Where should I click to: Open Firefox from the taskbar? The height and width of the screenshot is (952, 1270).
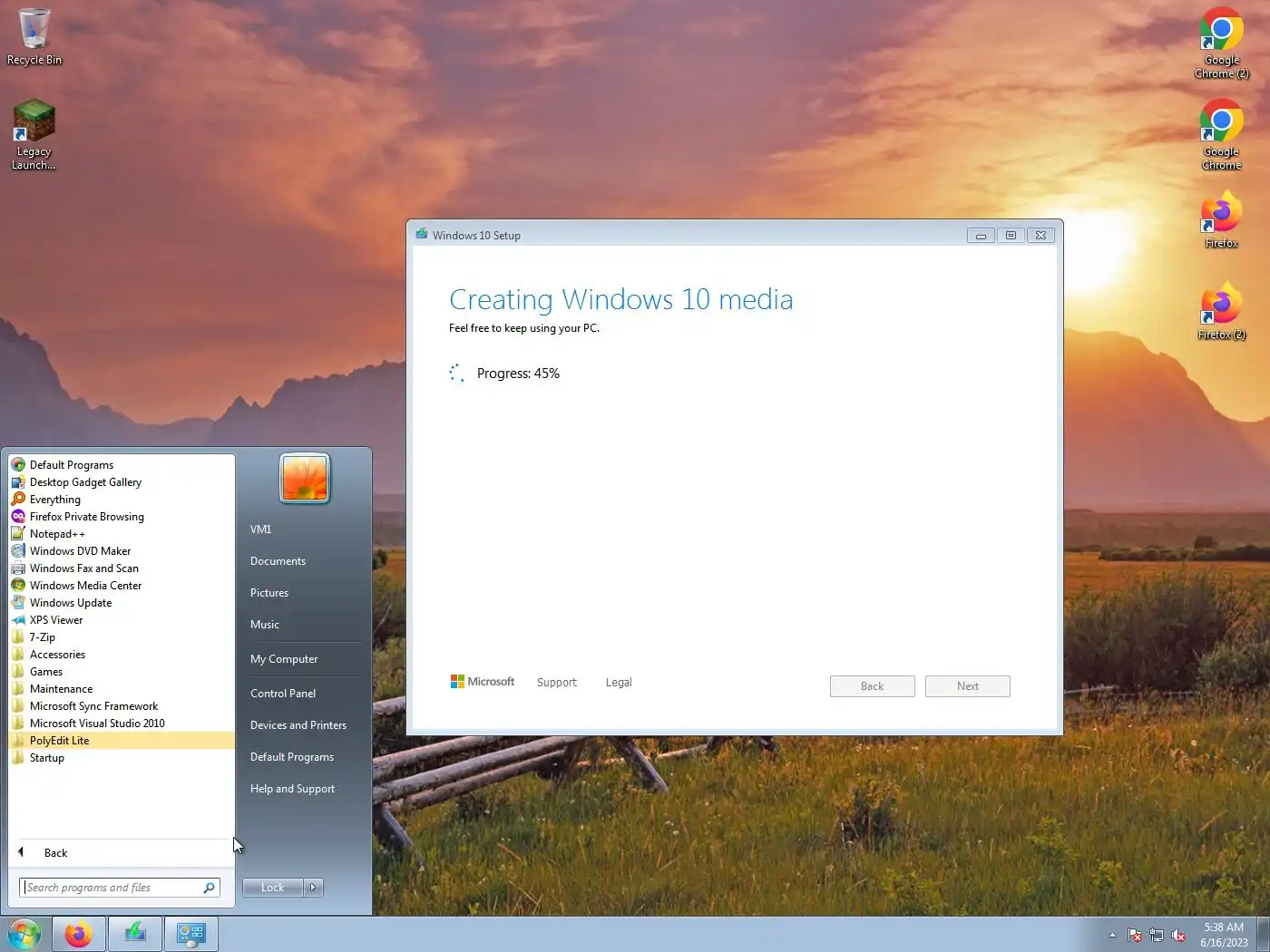click(79, 934)
